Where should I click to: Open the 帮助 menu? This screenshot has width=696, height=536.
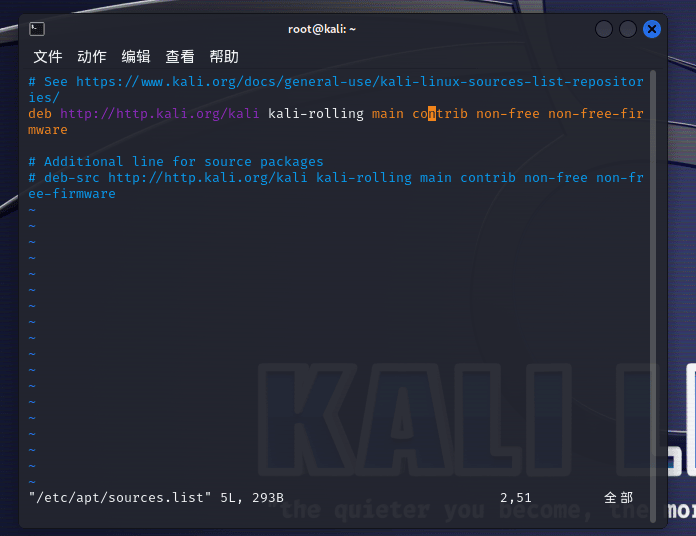(224, 57)
